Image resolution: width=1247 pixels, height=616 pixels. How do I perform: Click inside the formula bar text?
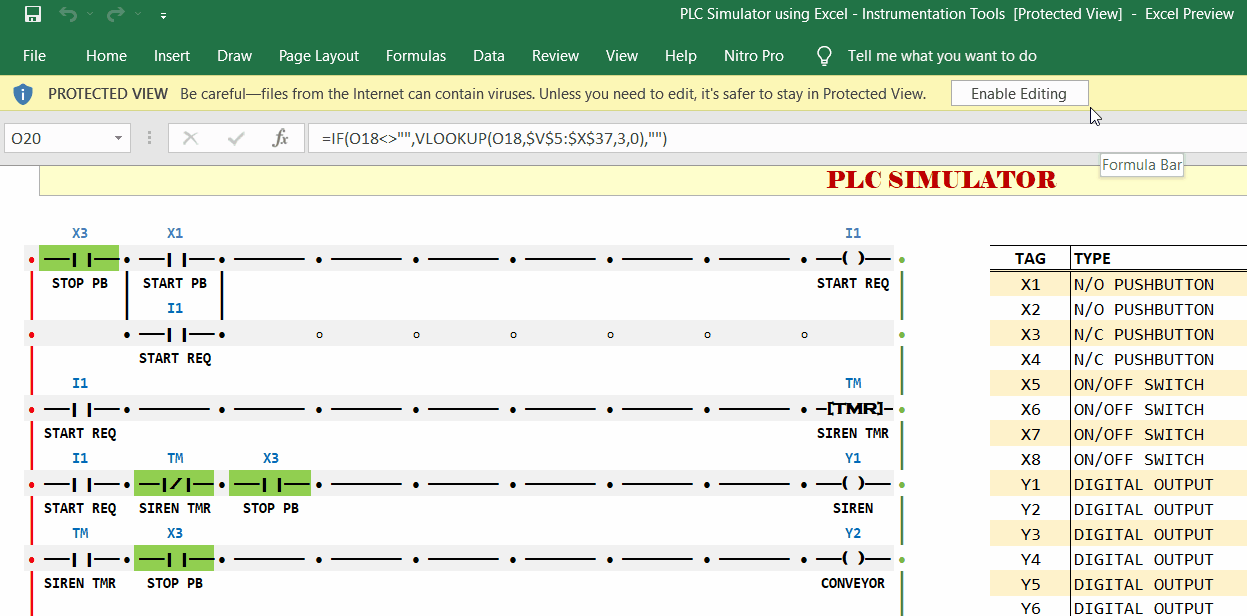coord(494,139)
